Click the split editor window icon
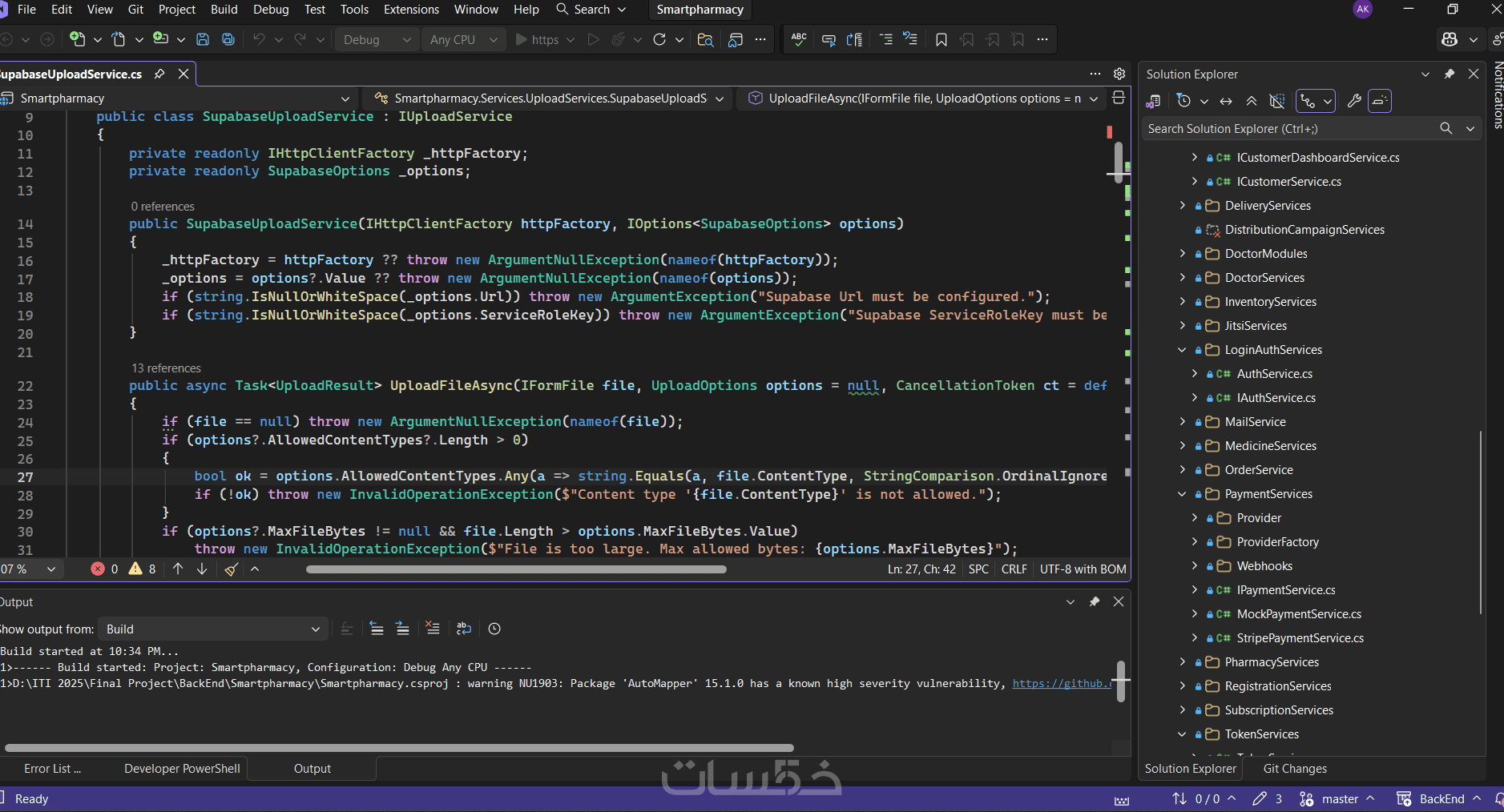 tap(1119, 98)
